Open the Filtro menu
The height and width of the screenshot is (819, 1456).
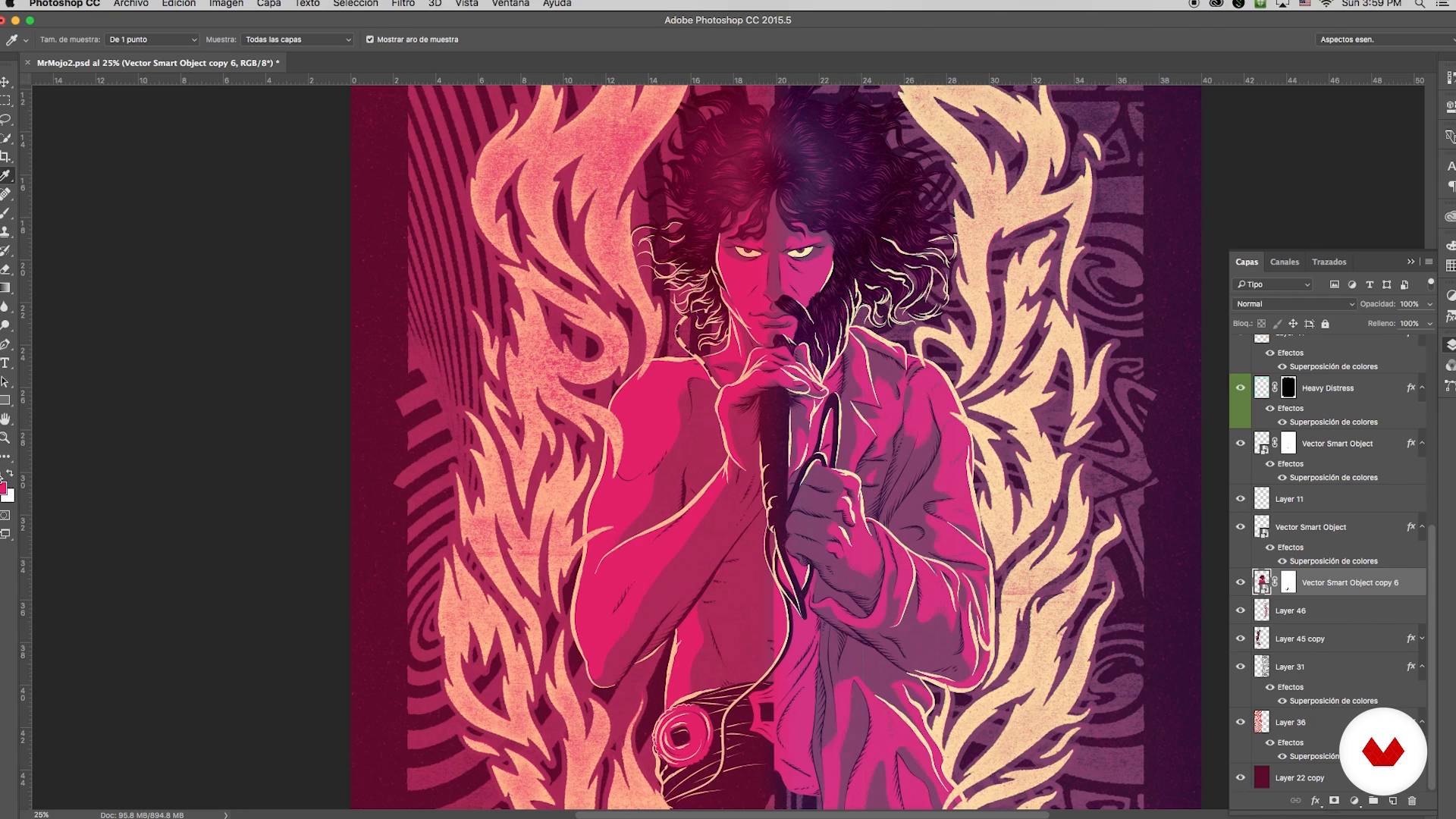[403, 4]
